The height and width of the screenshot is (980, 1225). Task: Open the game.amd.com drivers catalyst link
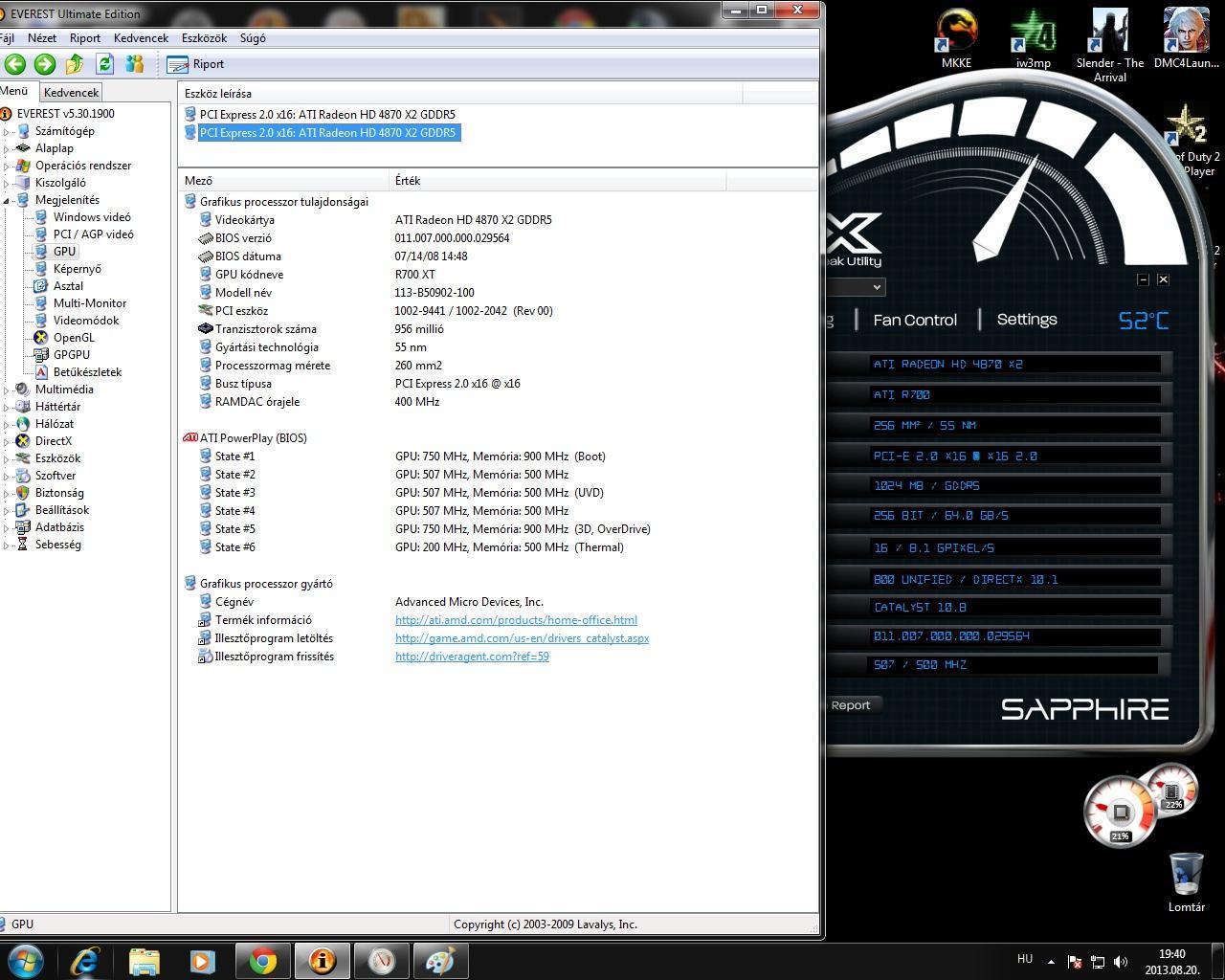[x=522, y=638]
